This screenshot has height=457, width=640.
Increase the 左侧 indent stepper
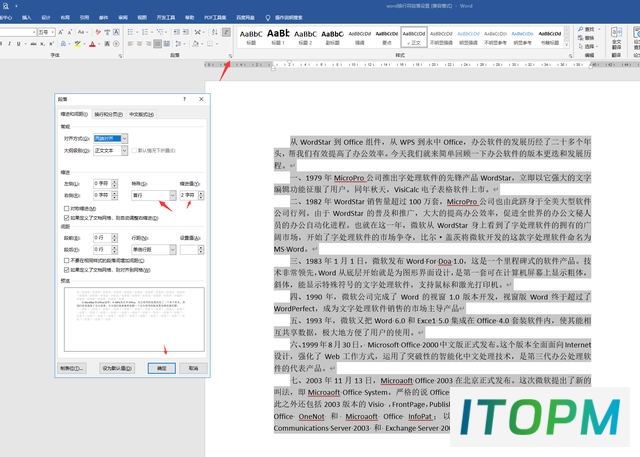(115, 181)
